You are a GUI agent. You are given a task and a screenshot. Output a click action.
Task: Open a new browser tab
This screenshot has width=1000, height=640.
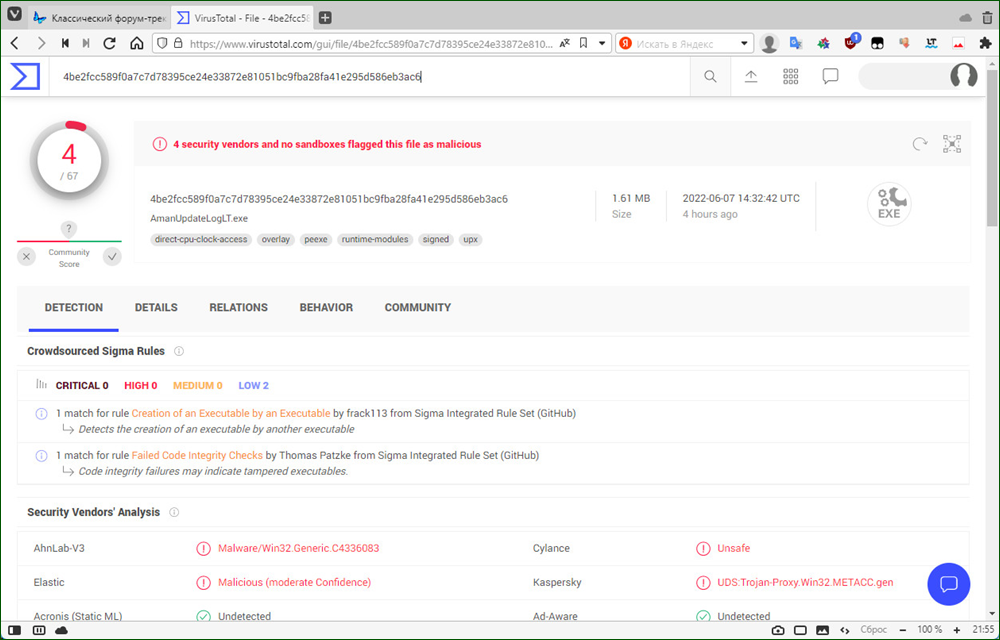(325, 18)
